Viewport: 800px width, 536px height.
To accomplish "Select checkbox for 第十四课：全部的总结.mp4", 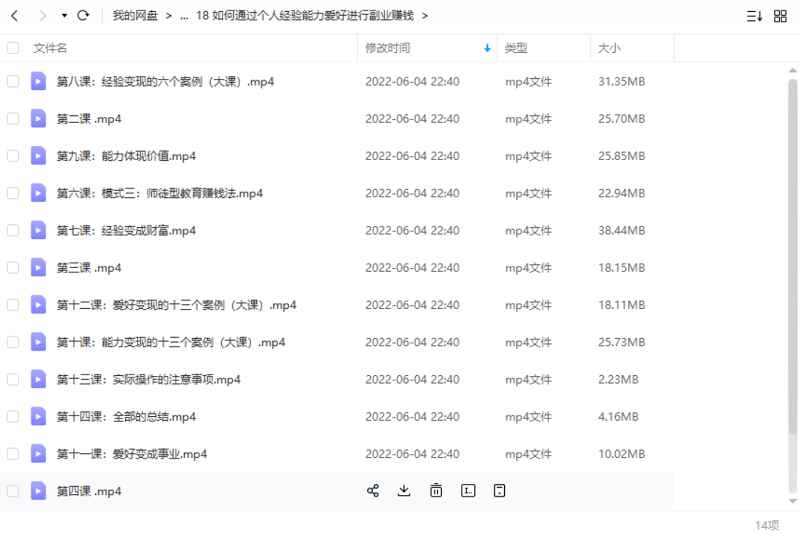I will click(x=13, y=416).
